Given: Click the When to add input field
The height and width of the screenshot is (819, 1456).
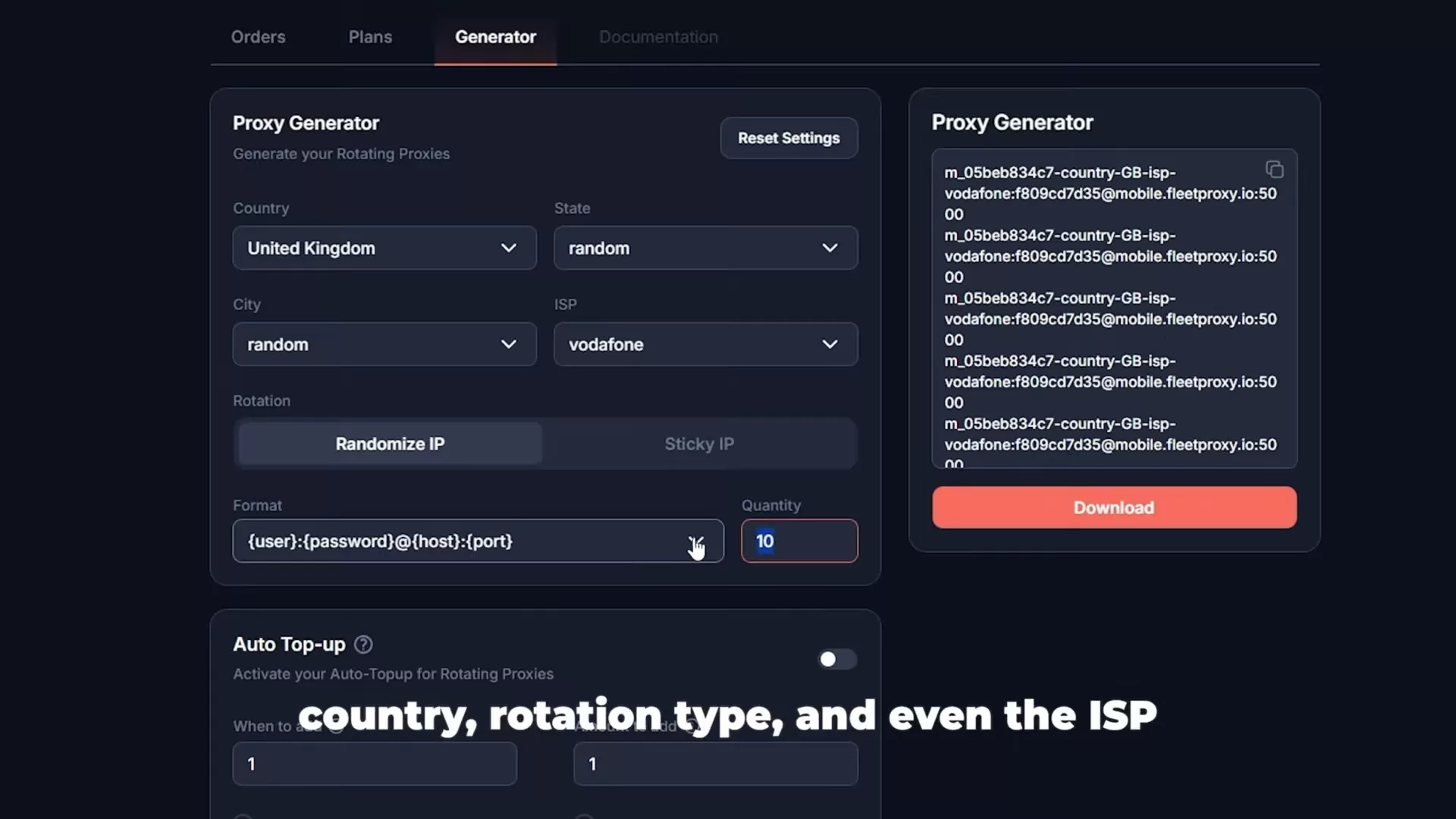Looking at the screenshot, I should click(x=375, y=764).
